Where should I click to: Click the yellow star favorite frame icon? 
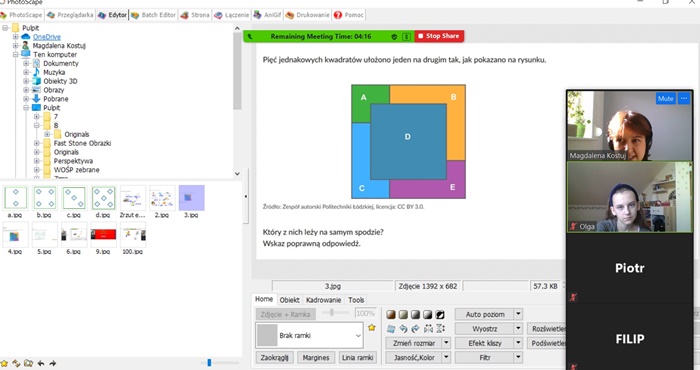371,328
